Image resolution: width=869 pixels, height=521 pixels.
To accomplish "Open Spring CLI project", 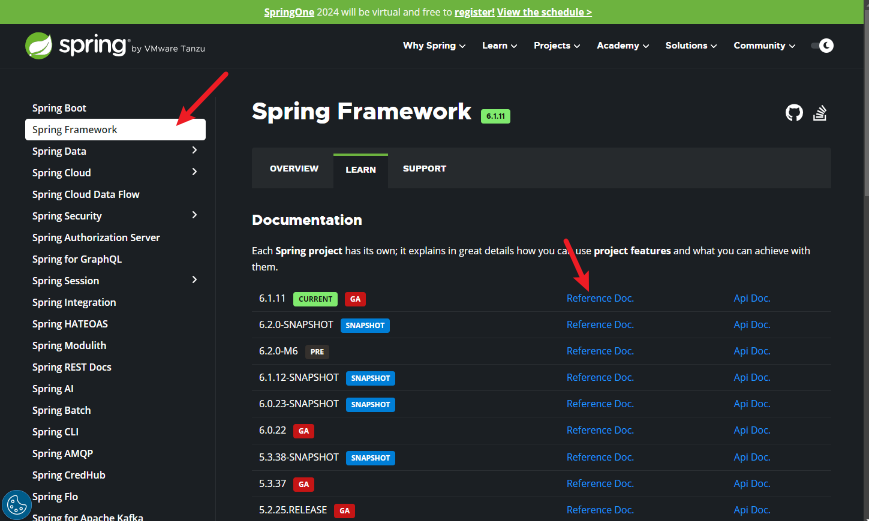I will pos(55,432).
